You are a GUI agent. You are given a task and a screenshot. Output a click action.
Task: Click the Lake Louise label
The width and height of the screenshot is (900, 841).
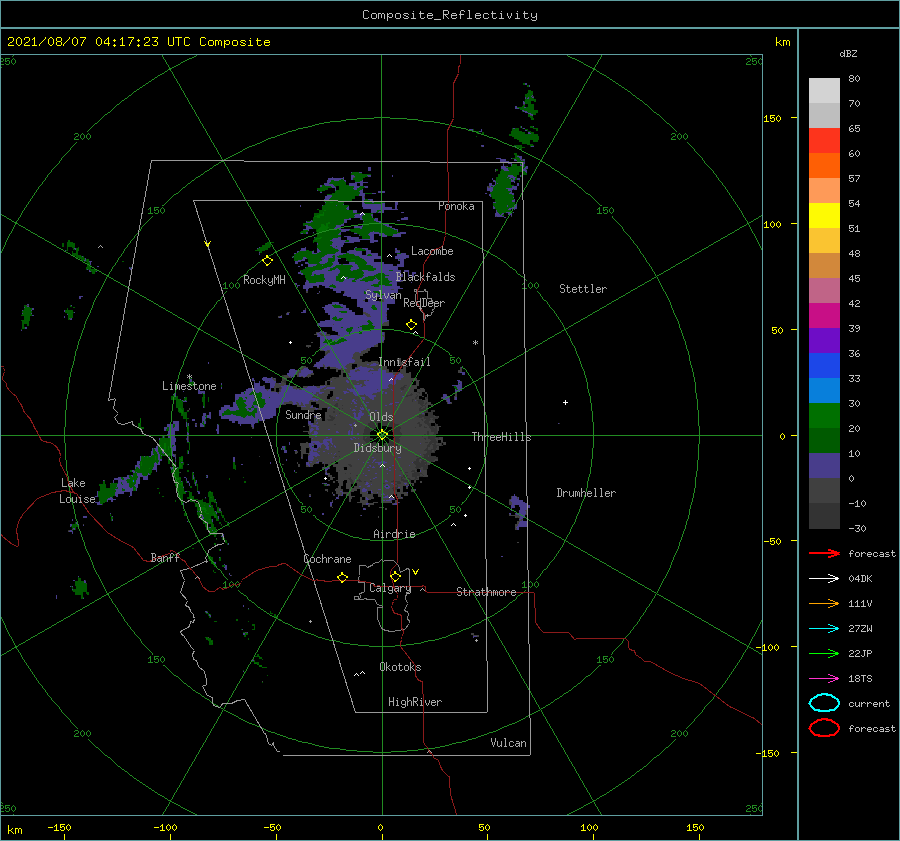(x=78, y=491)
